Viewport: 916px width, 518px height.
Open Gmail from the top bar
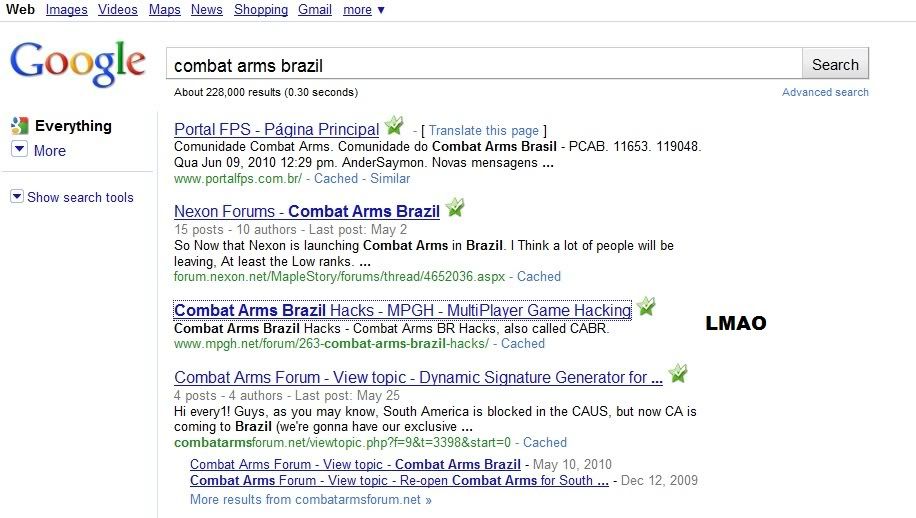(x=315, y=10)
